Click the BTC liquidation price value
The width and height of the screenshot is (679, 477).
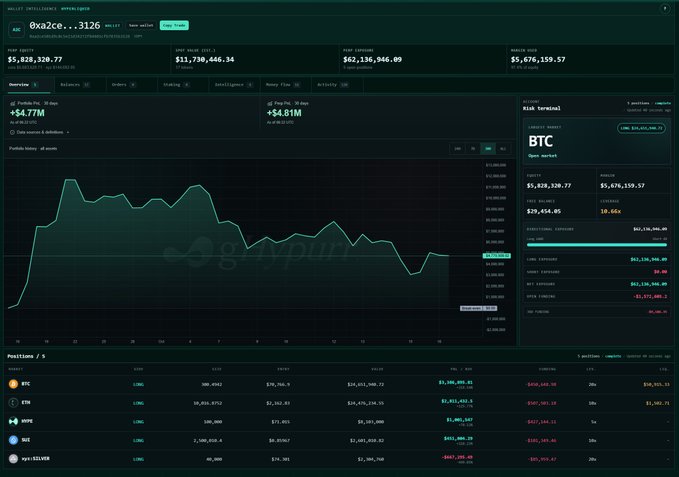(x=656, y=384)
